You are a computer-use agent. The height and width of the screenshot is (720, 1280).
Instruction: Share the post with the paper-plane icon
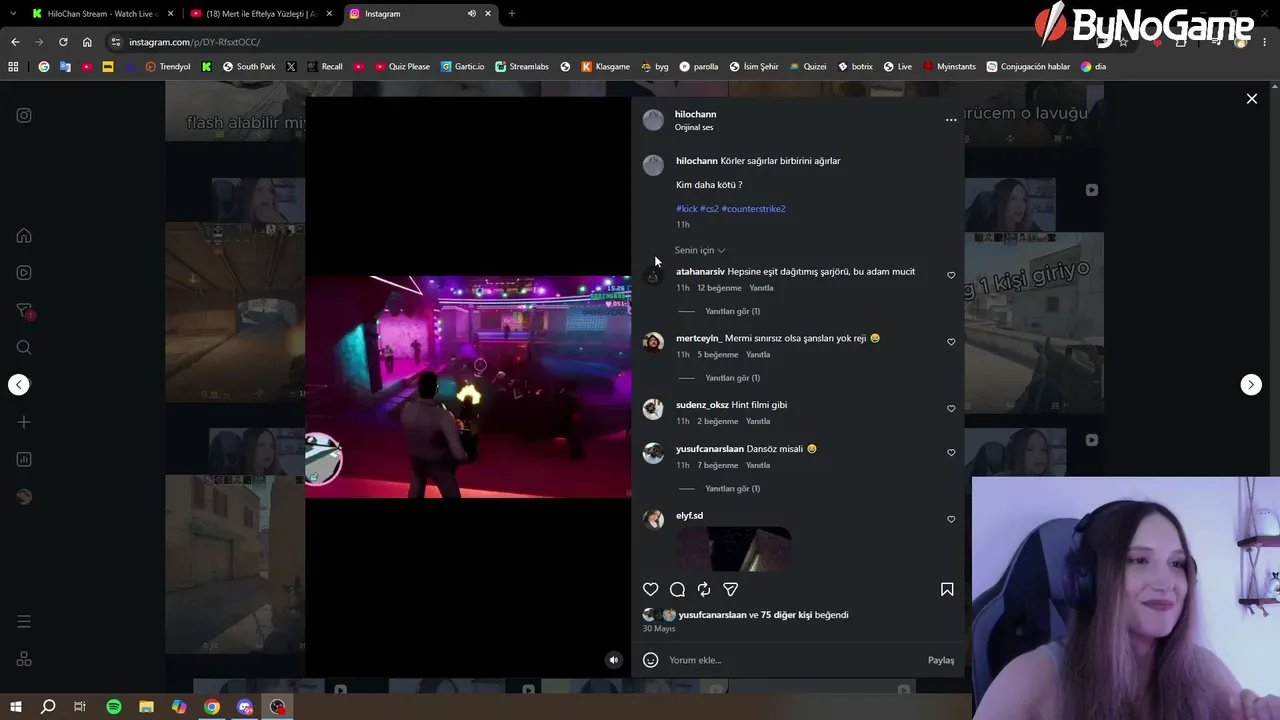tap(731, 590)
